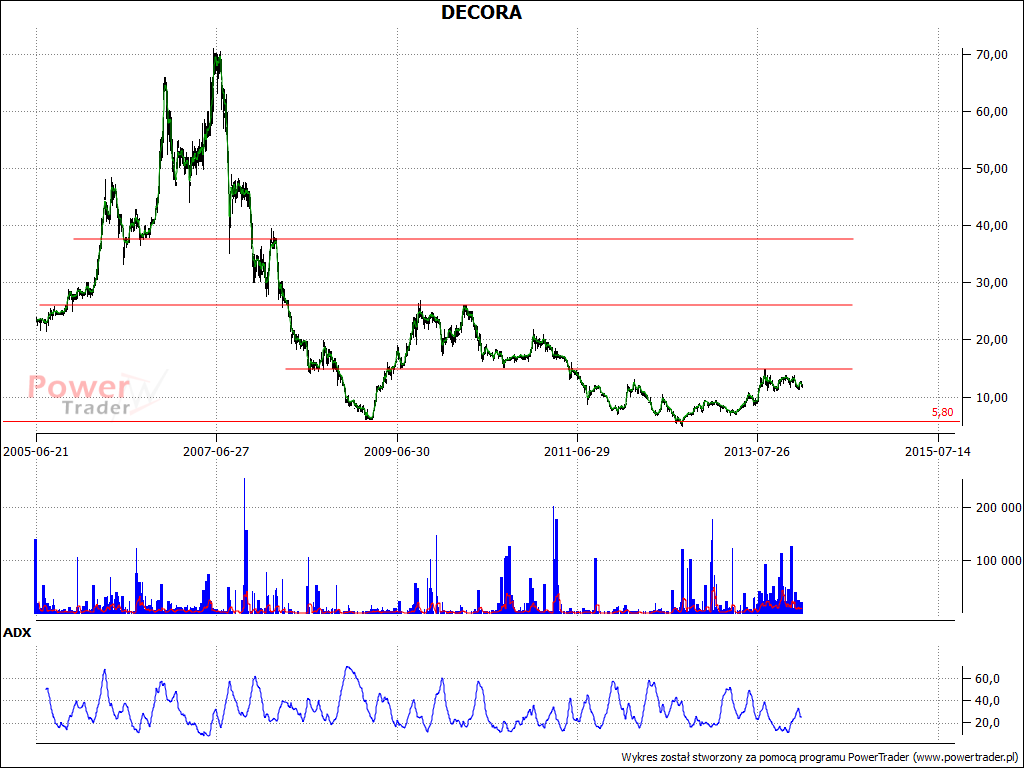Select the 30,00 price axis label

tap(991, 283)
